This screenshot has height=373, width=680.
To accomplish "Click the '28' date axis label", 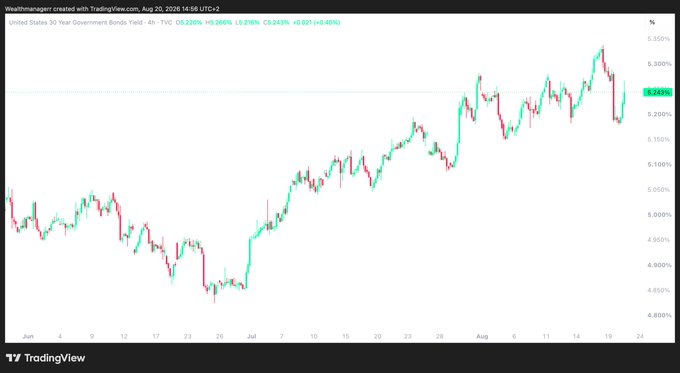I will [440, 336].
